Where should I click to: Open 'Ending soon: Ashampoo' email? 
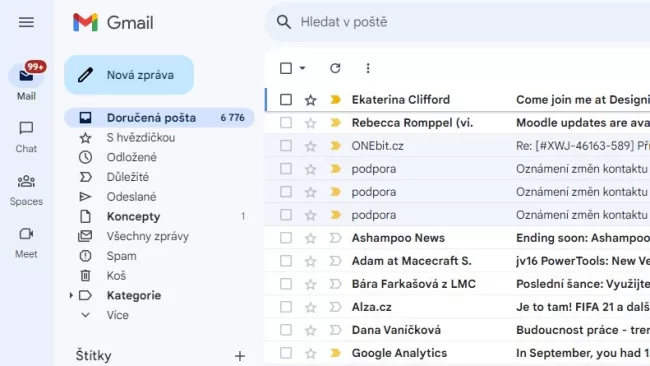pyautogui.click(x=583, y=238)
